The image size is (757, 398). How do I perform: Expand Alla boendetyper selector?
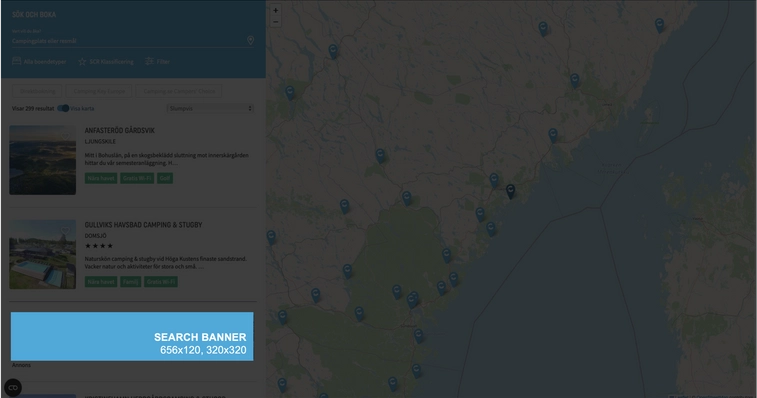tap(39, 61)
